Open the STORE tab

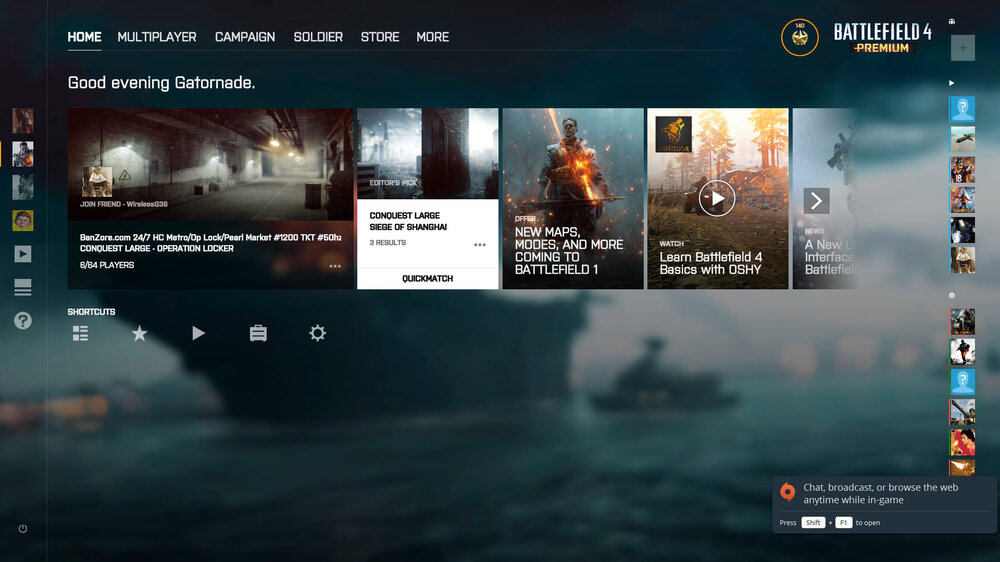pyautogui.click(x=380, y=37)
